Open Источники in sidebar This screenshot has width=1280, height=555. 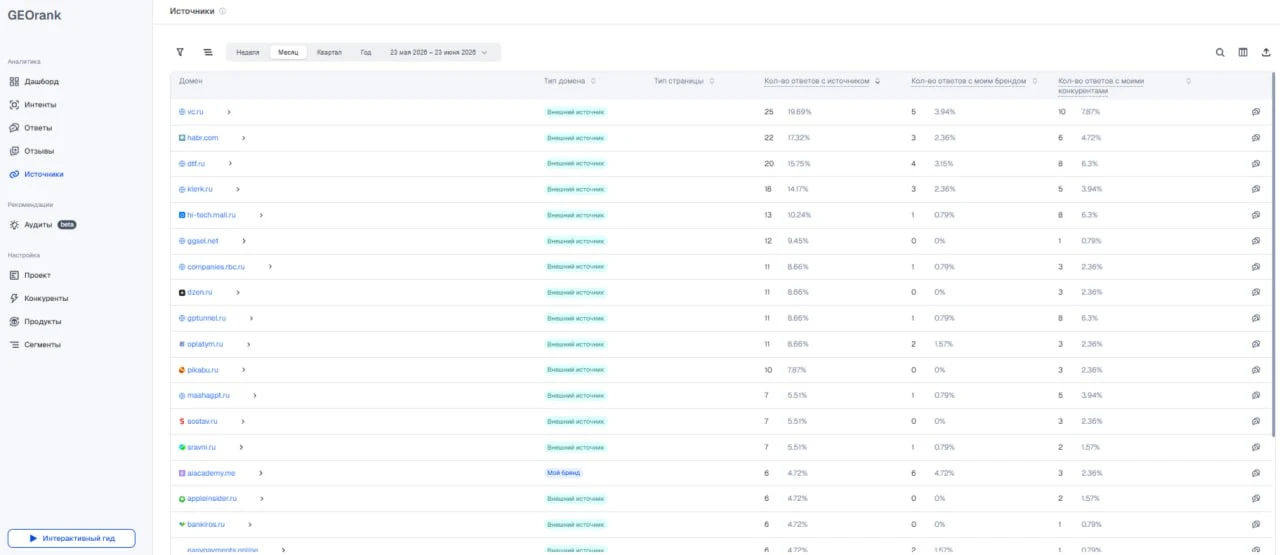[37, 174]
